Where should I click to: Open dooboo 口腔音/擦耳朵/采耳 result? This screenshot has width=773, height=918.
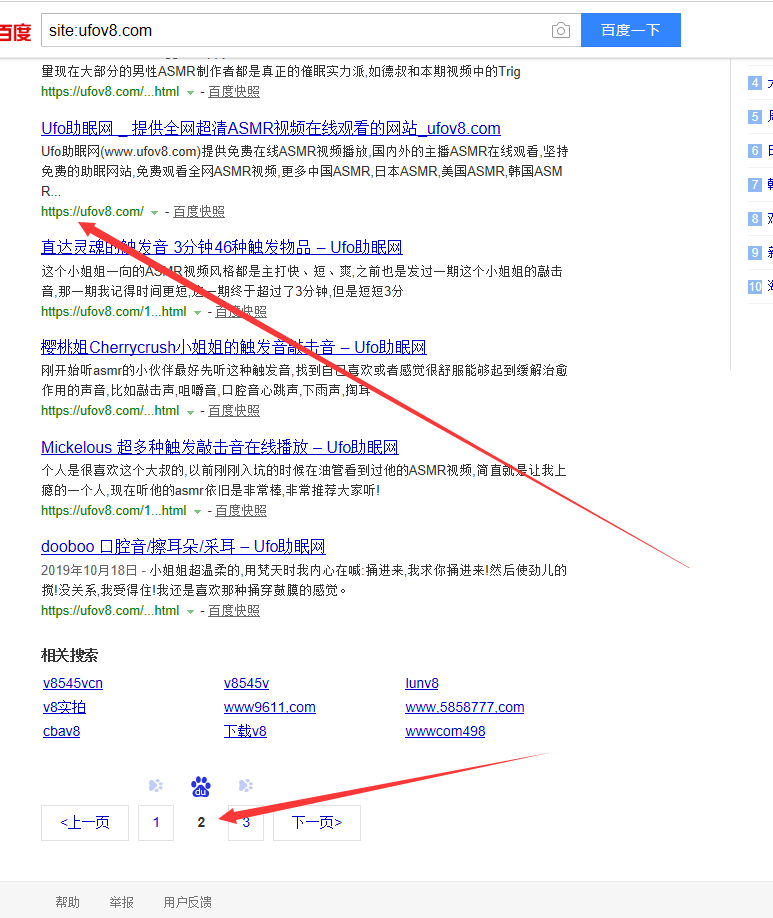[183, 547]
